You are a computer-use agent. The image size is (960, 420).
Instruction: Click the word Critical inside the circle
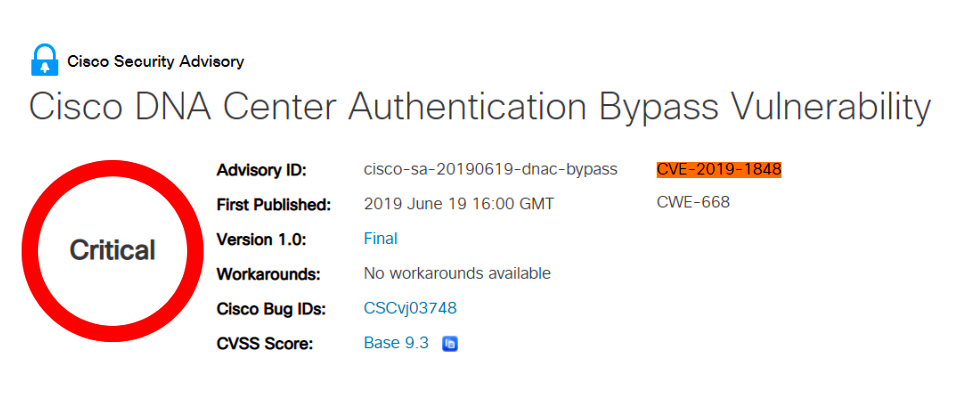point(113,250)
